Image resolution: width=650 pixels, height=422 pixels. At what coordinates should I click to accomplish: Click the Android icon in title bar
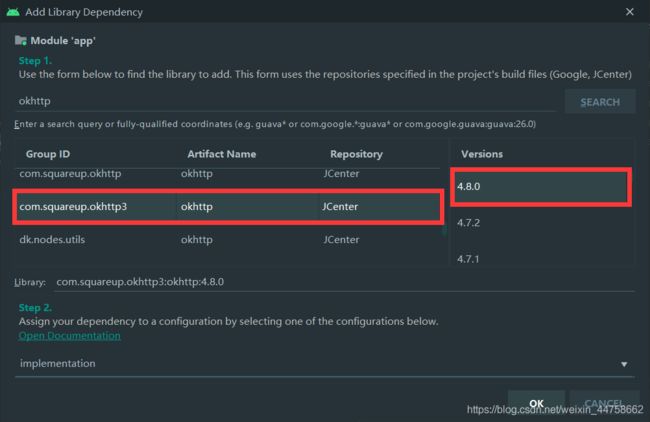tap(13, 12)
